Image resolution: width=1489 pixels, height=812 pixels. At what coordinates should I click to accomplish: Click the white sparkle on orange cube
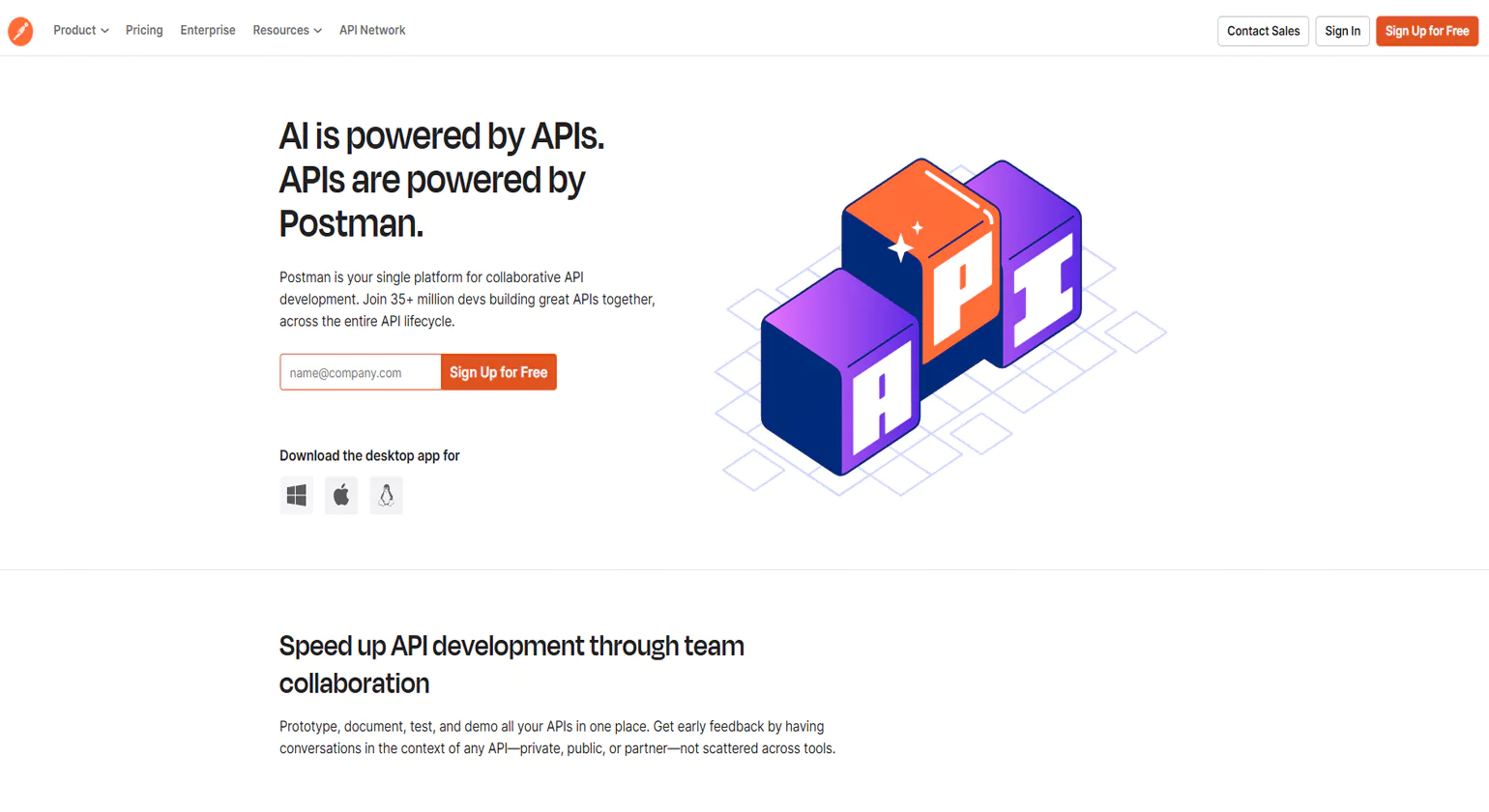[902, 246]
